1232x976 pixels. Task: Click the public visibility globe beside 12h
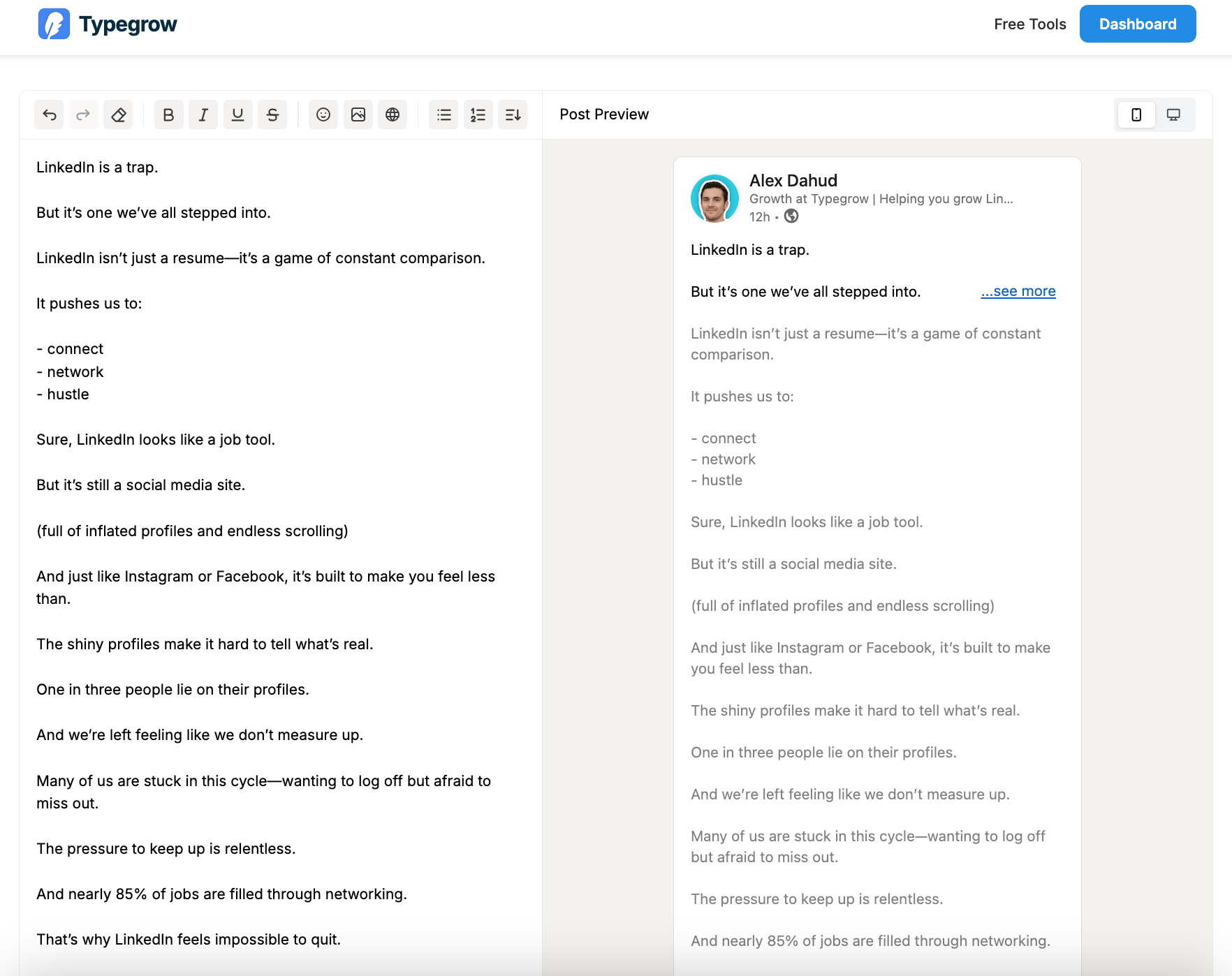[x=791, y=216]
